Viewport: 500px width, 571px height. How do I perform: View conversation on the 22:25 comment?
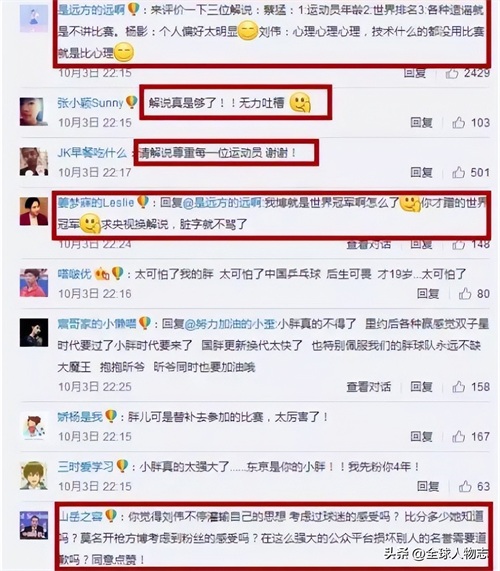click(x=369, y=387)
